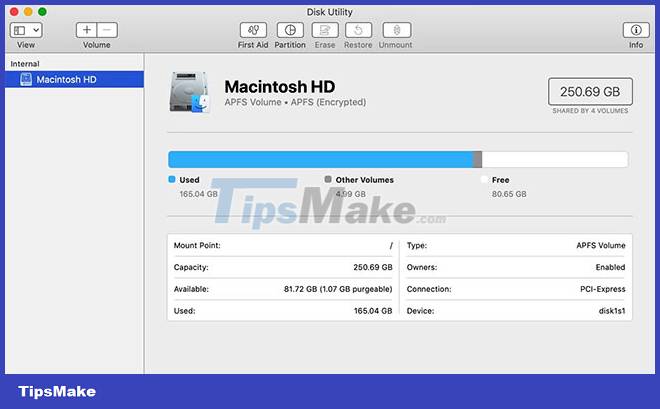
Task: Add a volume with the plus button
Action: pos(87,30)
